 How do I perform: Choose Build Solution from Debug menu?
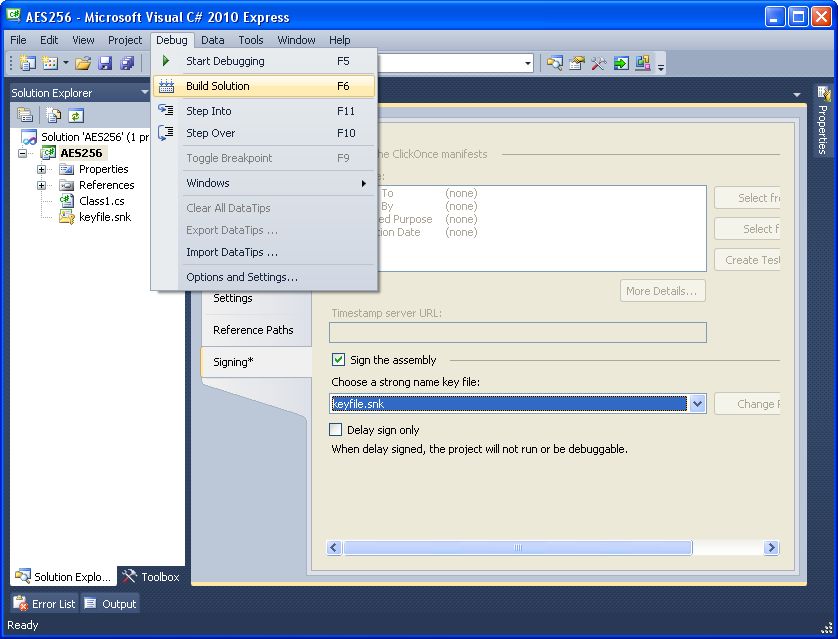264,86
